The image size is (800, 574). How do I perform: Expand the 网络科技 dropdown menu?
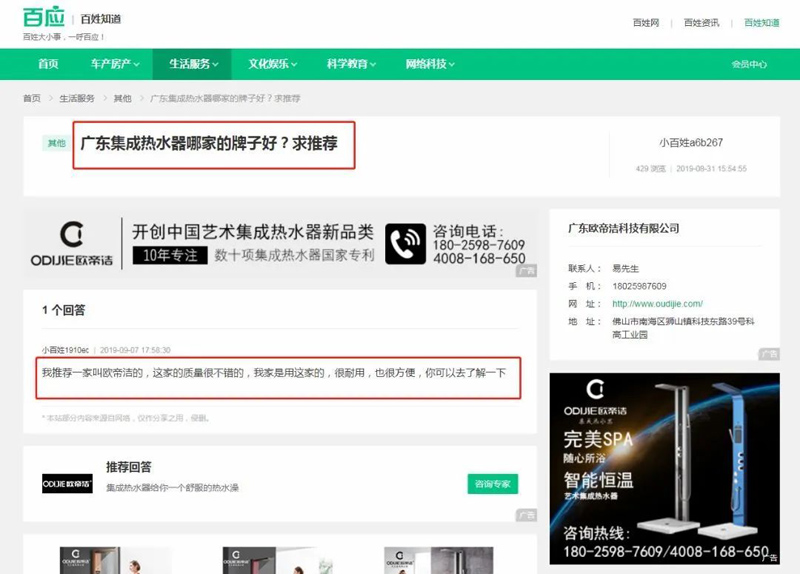(x=430, y=64)
